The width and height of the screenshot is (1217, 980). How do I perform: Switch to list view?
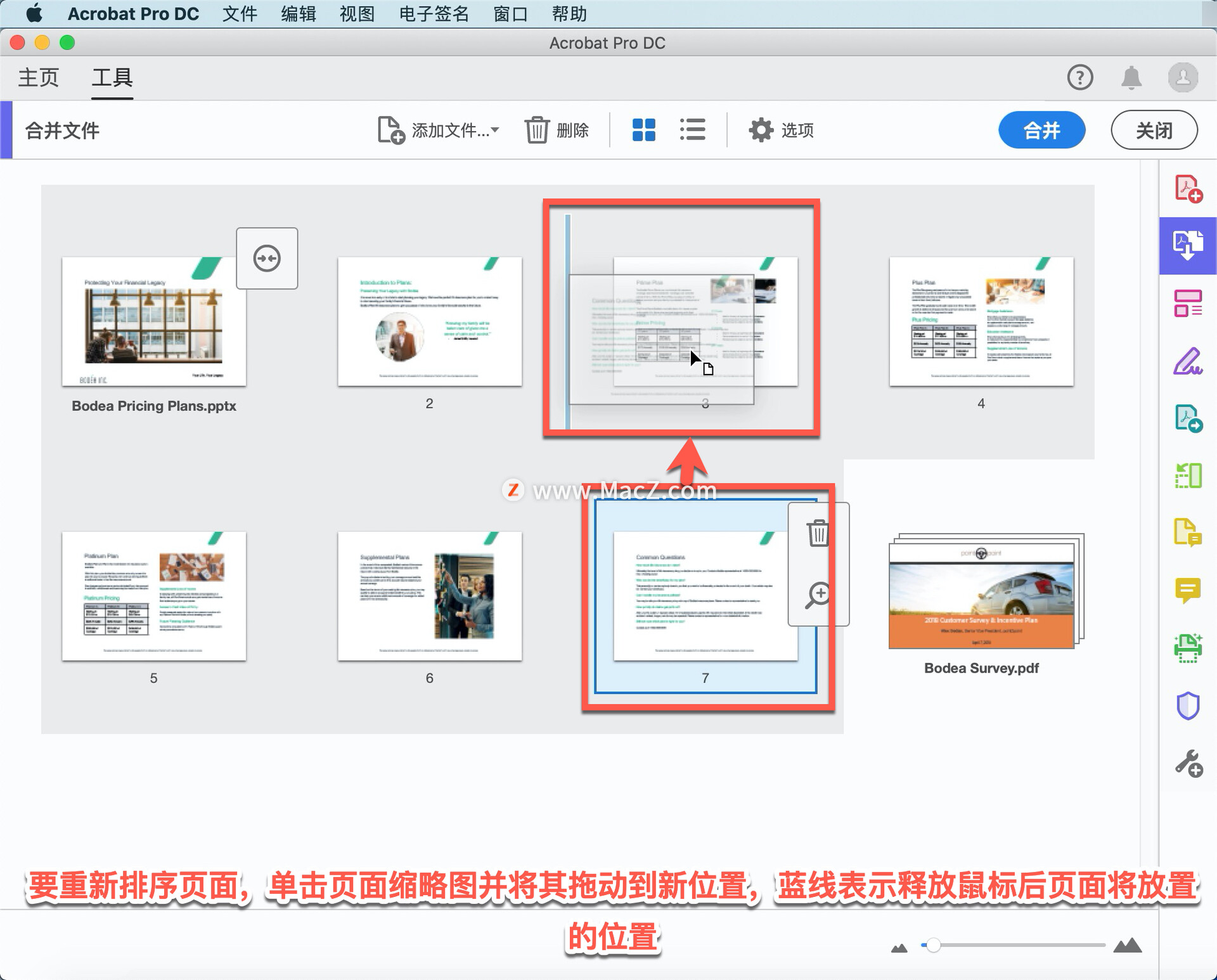[x=692, y=130]
